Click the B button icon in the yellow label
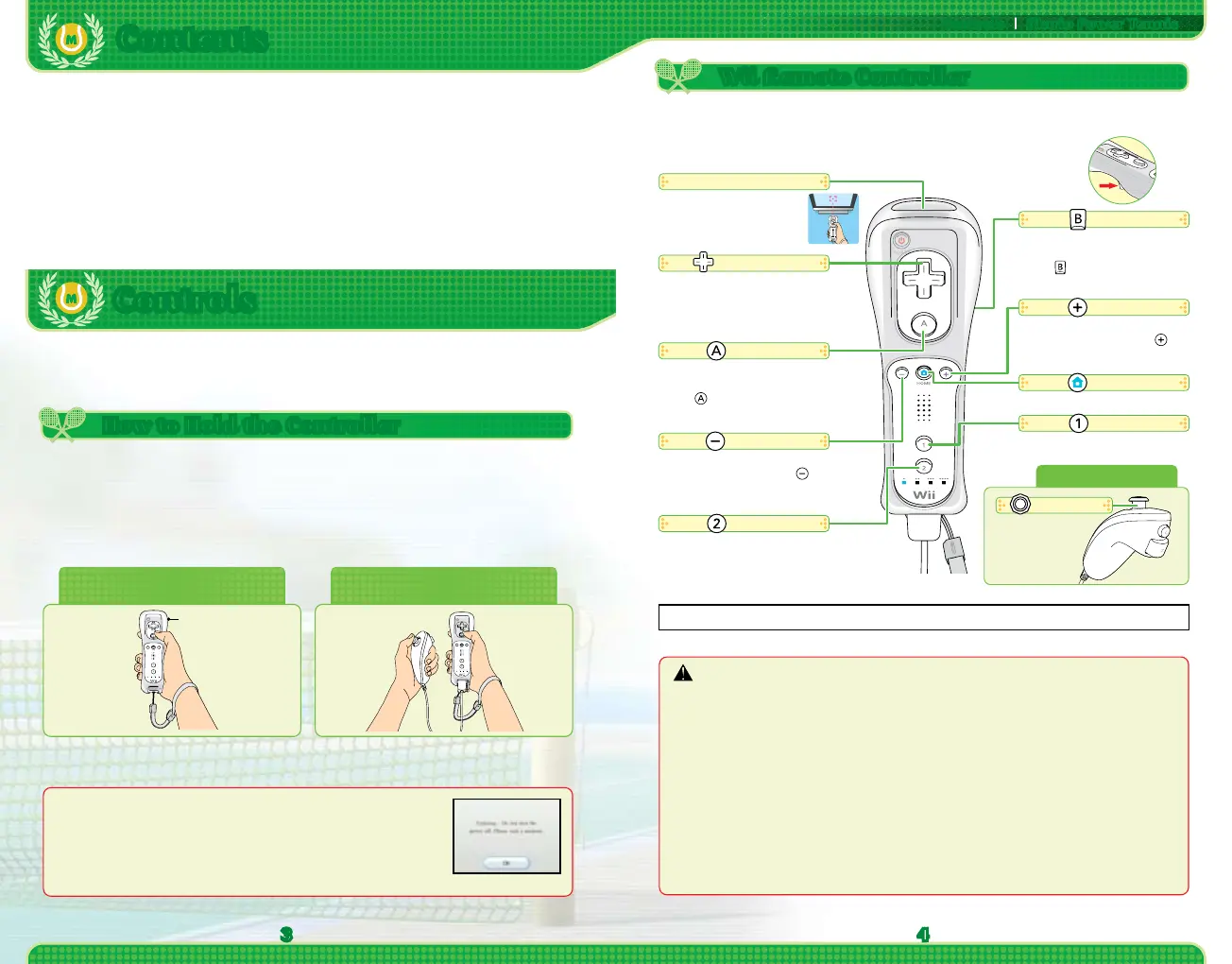 point(1078,219)
